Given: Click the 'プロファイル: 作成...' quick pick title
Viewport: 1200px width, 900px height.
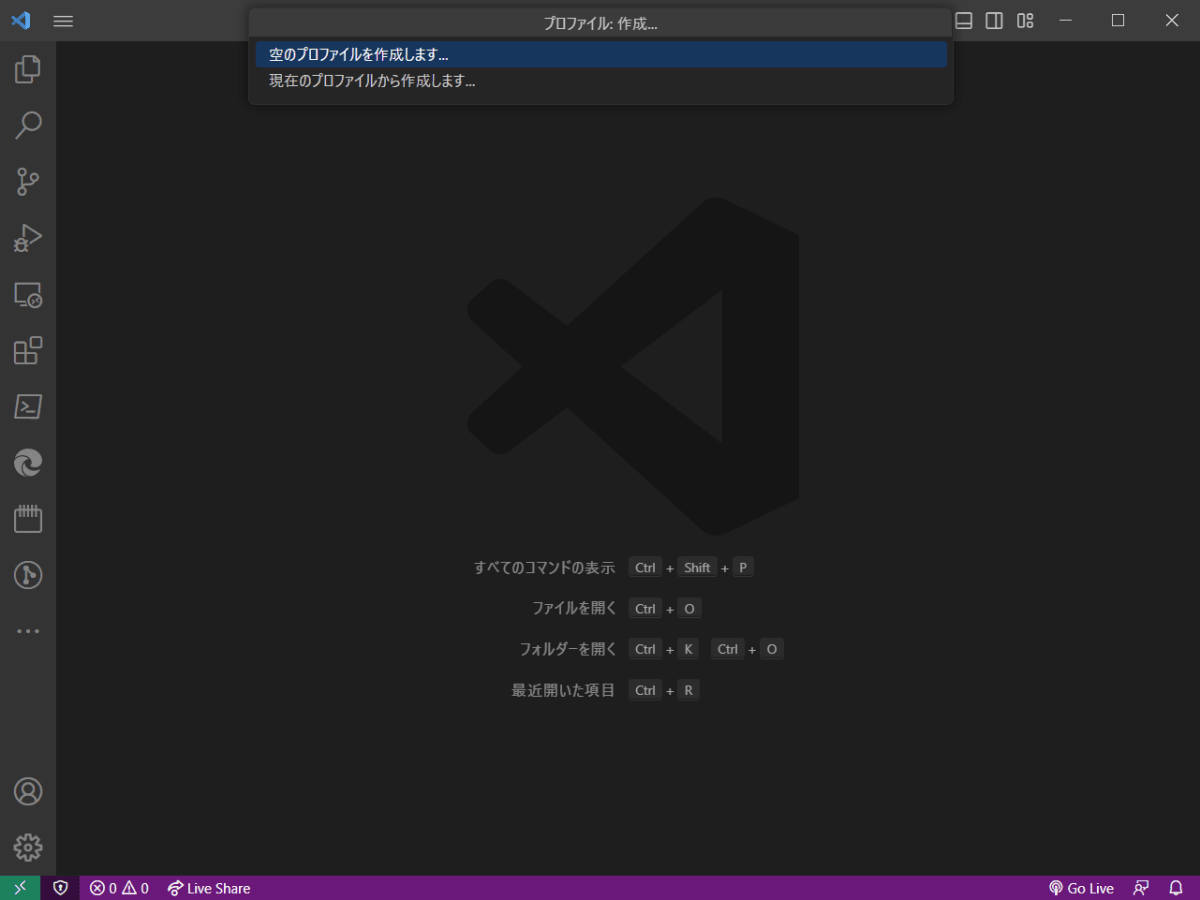Looking at the screenshot, I should (x=600, y=23).
